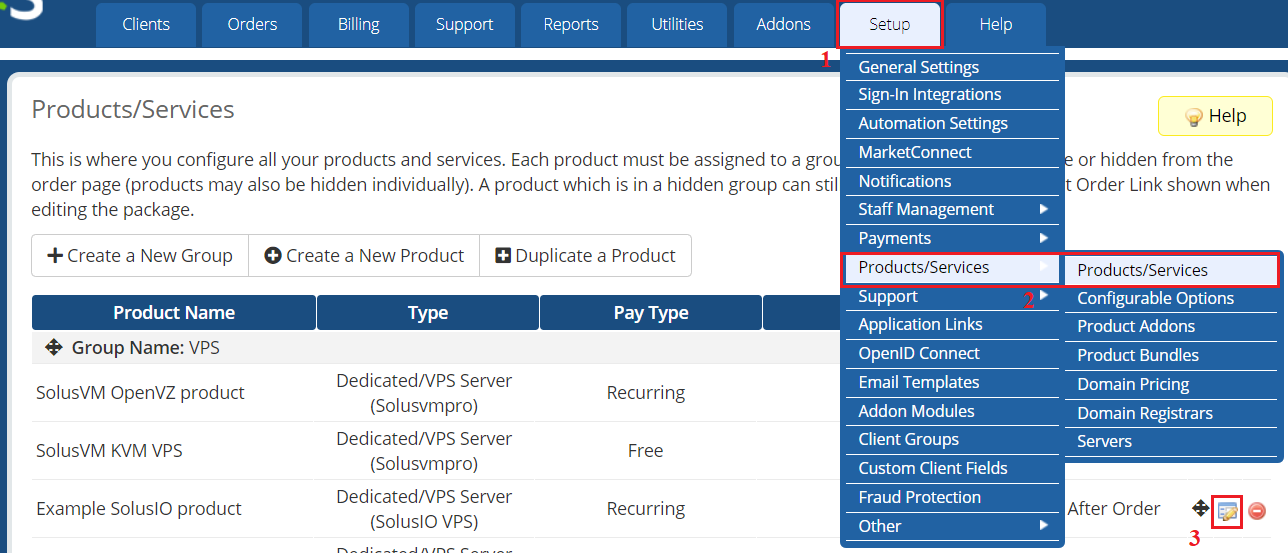Viewport: 1288px width, 553px height.
Task: Select MarketConnect menu entry
Action: (x=953, y=152)
